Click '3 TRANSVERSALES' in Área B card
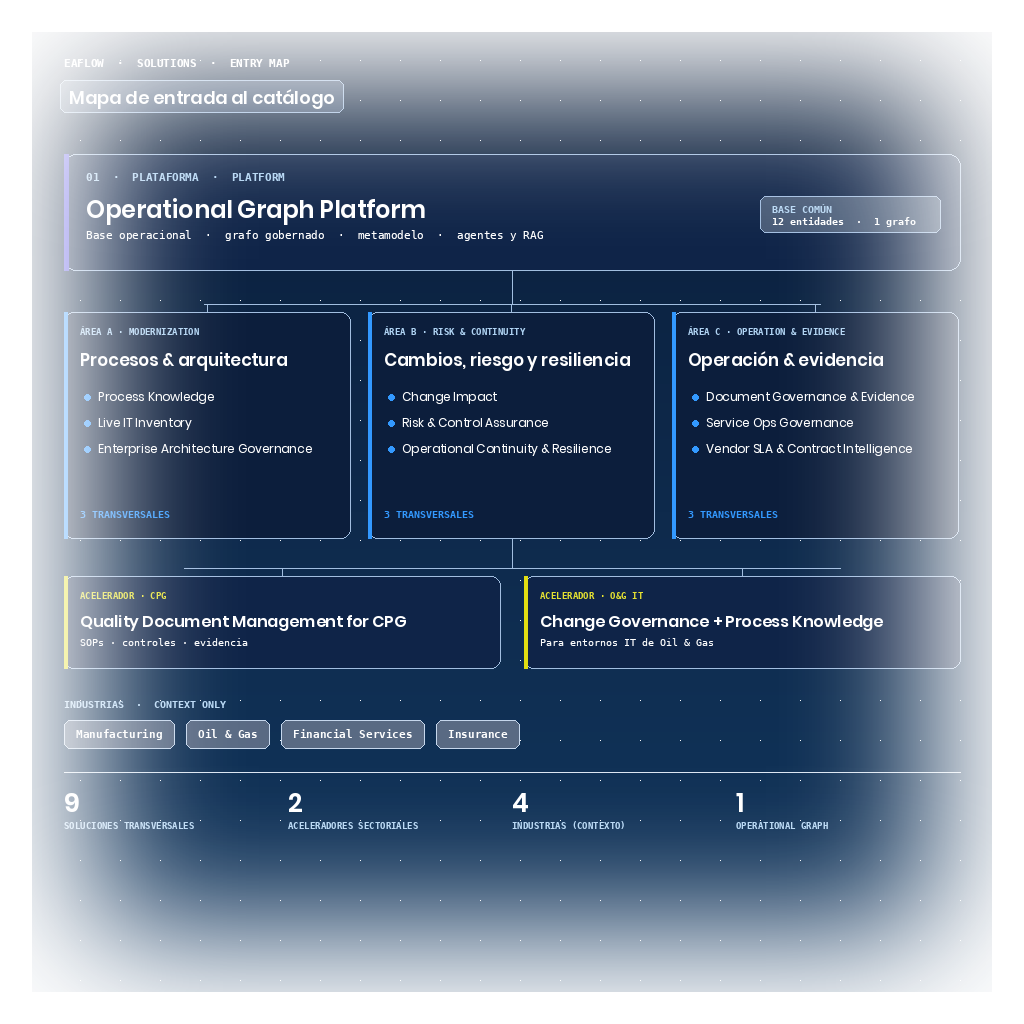Viewport: 1024px width, 1024px height. (x=429, y=515)
